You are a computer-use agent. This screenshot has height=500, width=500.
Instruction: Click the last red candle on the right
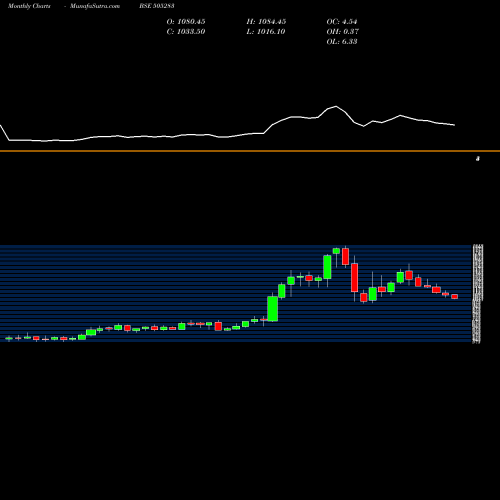pyautogui.click(x=455, y=296)
